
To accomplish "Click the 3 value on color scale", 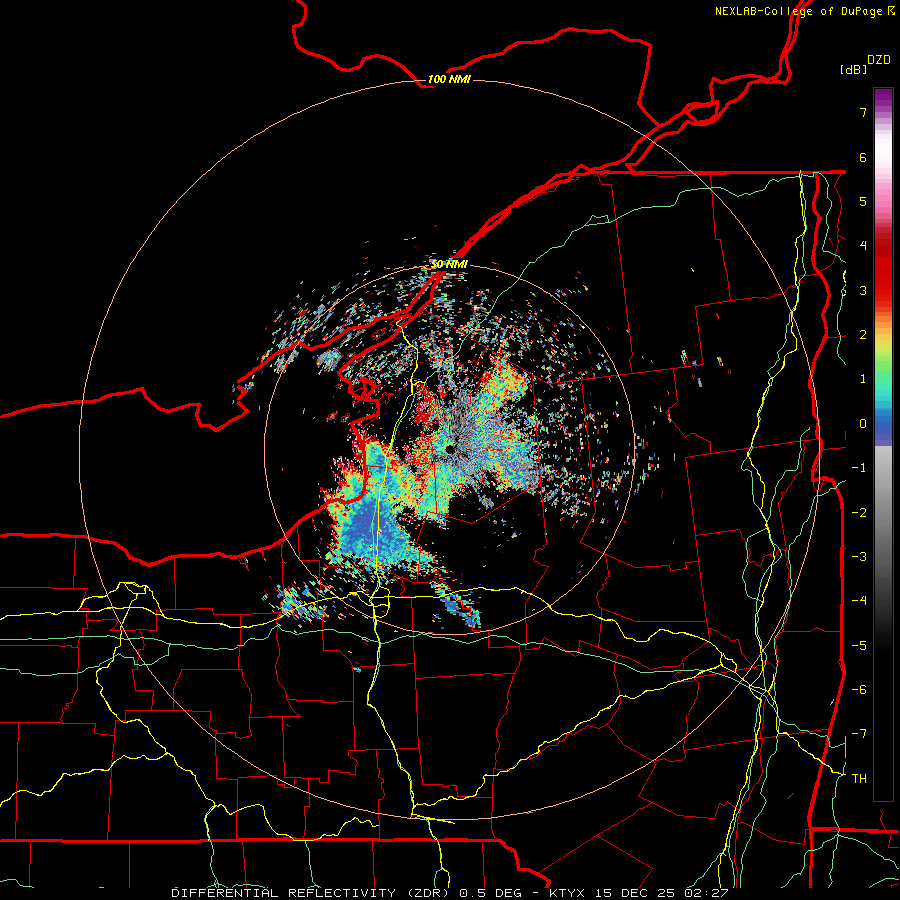I will point(863,290).
